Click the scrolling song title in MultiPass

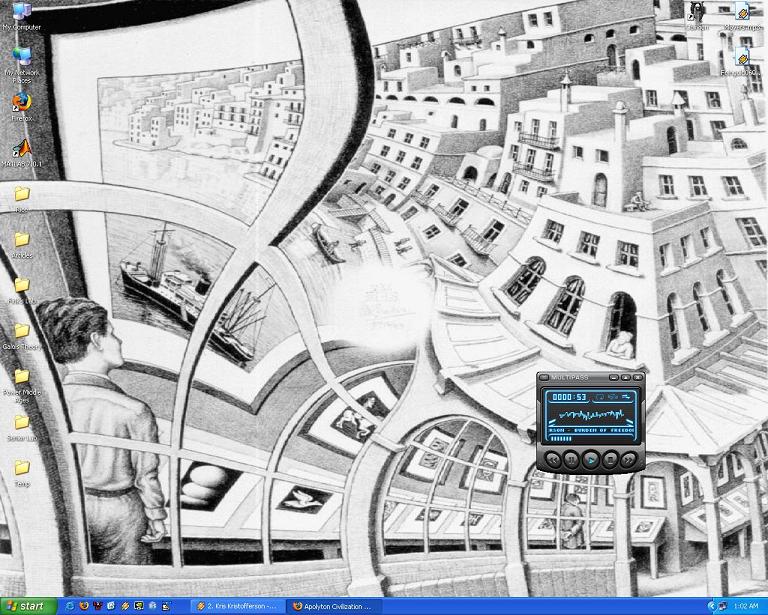point(591,430)
